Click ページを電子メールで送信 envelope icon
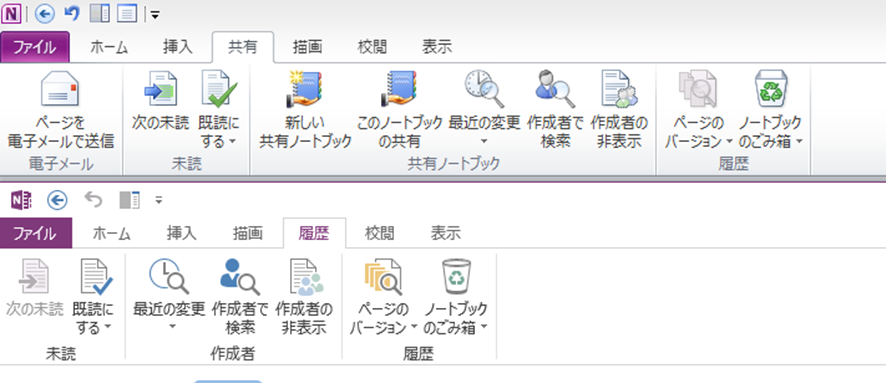 point(60,89)
